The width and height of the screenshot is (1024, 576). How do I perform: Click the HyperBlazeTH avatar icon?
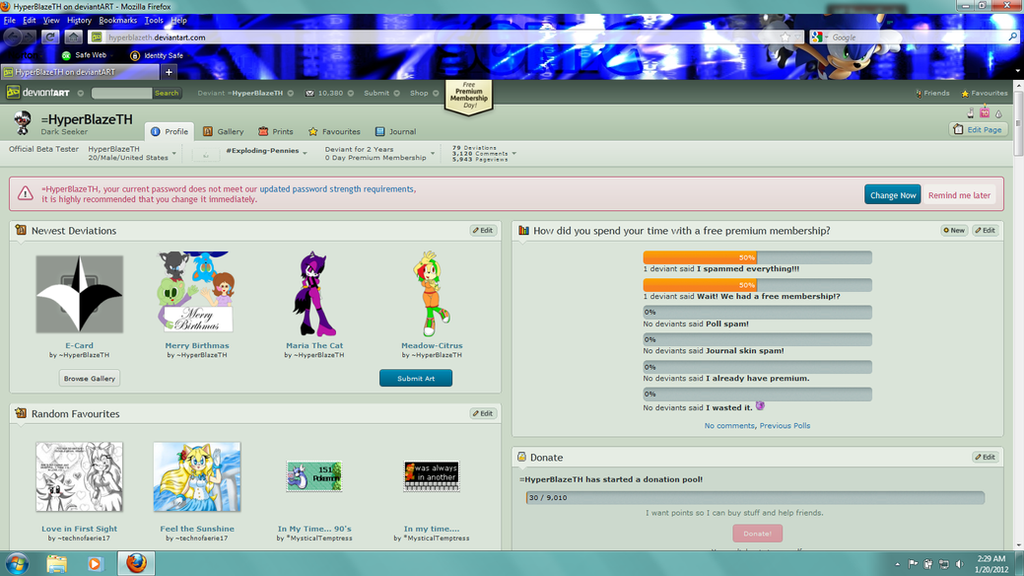tap(23, 122)
